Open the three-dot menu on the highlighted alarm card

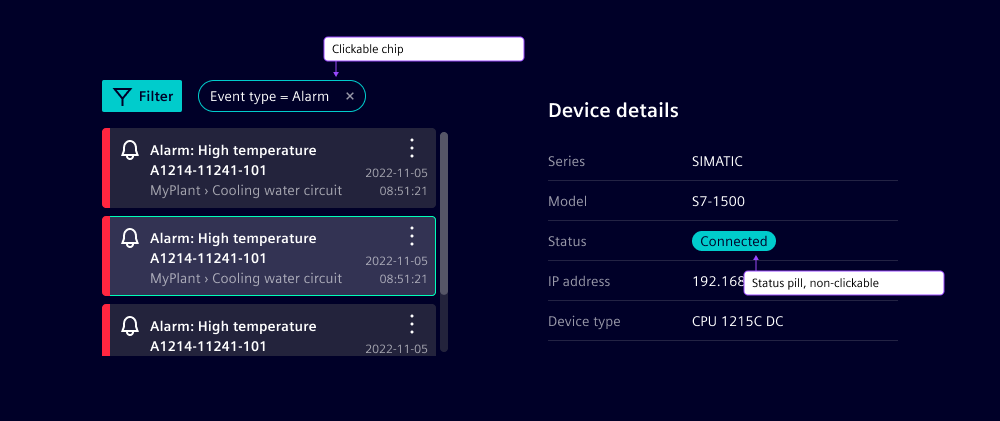[411, 237]
